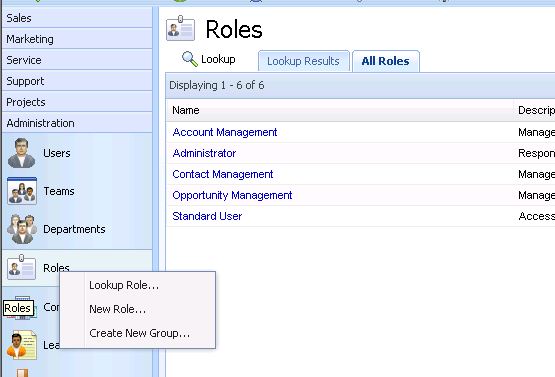
Task: Collapse the Administration section
Action: [x=77, y=123]
